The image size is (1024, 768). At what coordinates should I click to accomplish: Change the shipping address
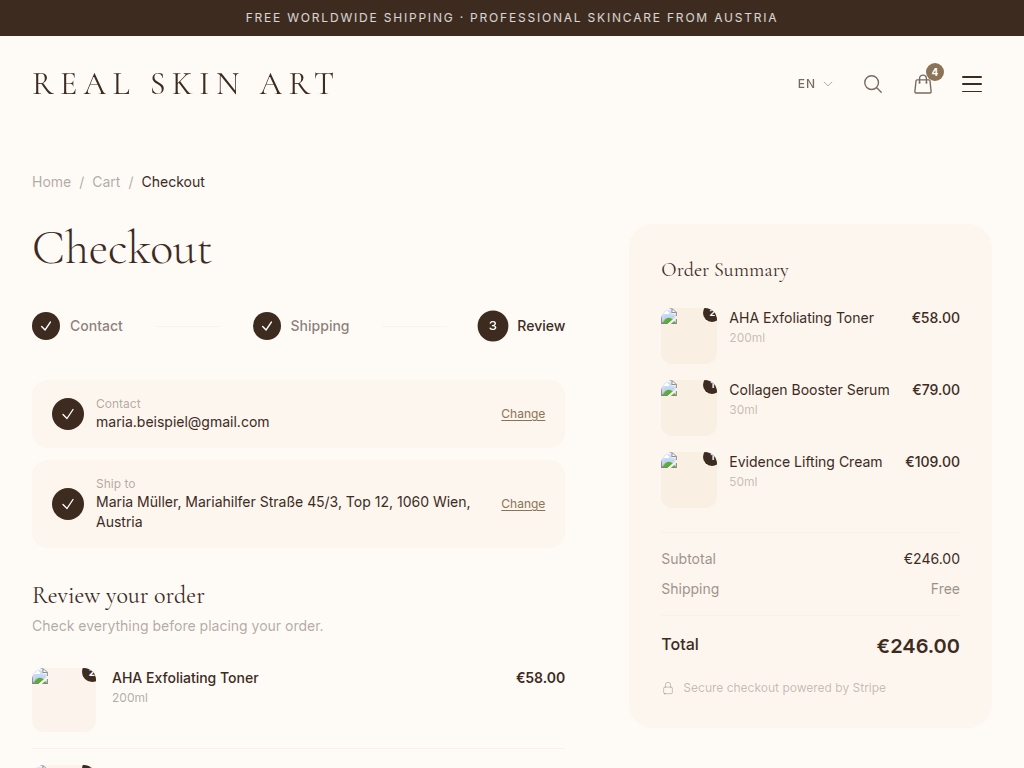tap(523, 504)
